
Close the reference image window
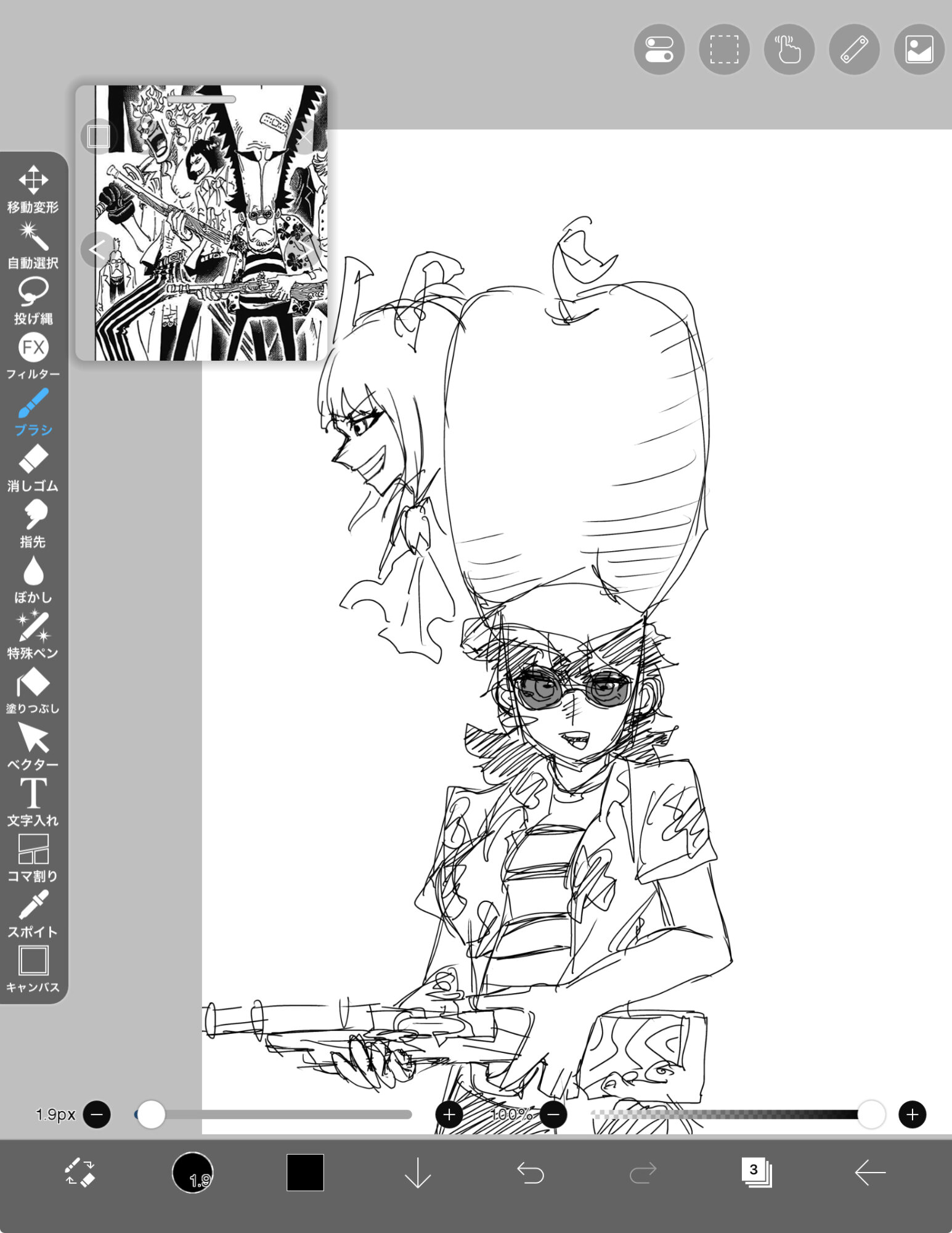(306, 136)
